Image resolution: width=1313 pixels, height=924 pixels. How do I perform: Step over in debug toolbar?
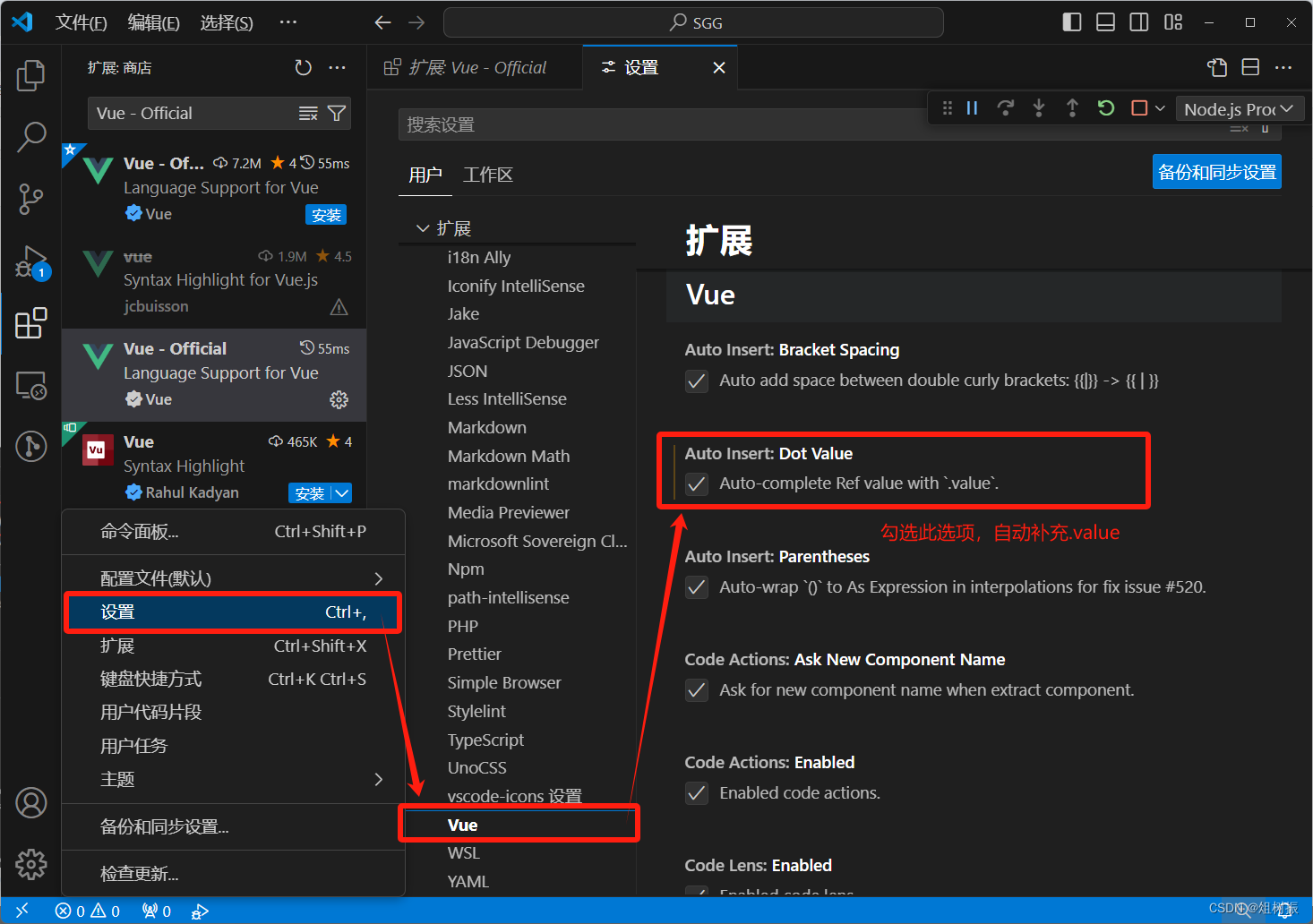pyautogui.click(x=1006, y=108)
